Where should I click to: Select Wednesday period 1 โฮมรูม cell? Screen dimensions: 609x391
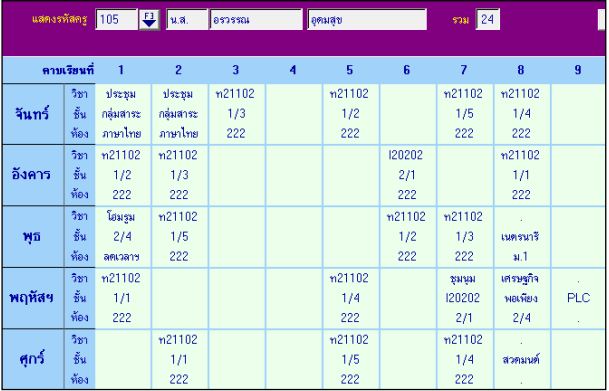coord(122,236)
